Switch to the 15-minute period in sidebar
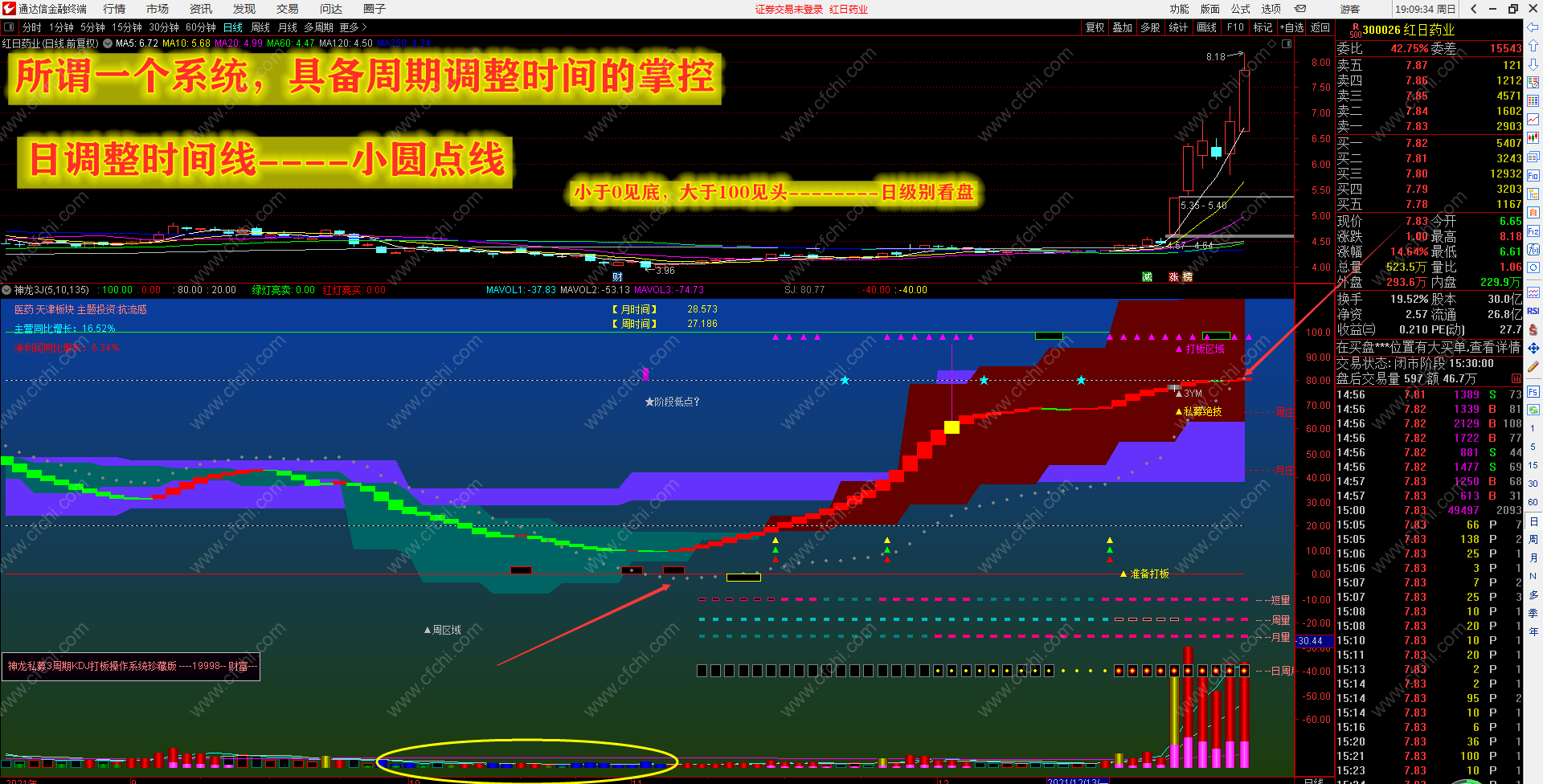1543x784 pixels. tap(1533, 465)
